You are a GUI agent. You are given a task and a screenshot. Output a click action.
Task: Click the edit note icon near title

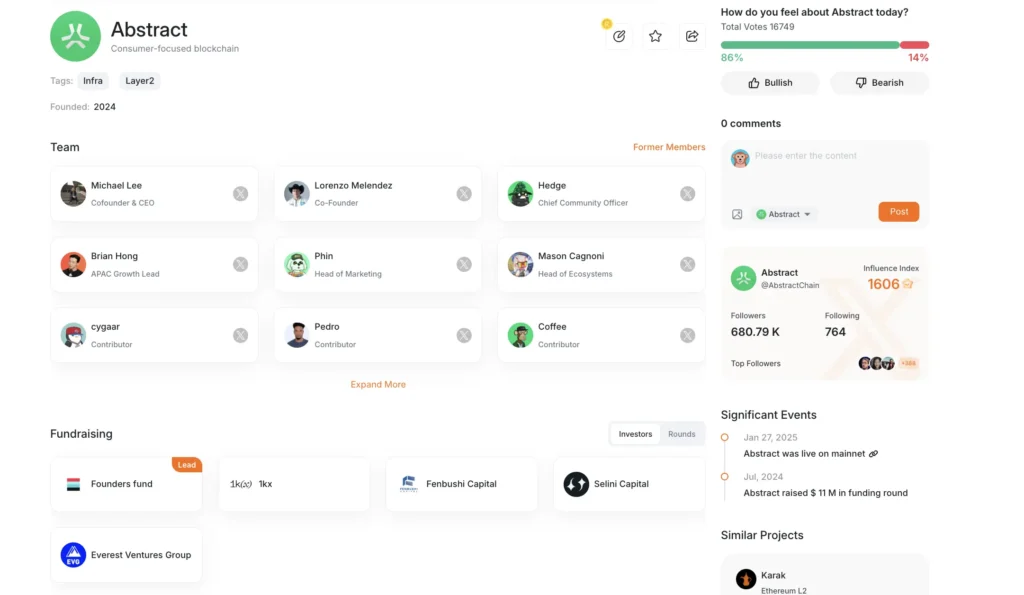(x=619, y=37)
